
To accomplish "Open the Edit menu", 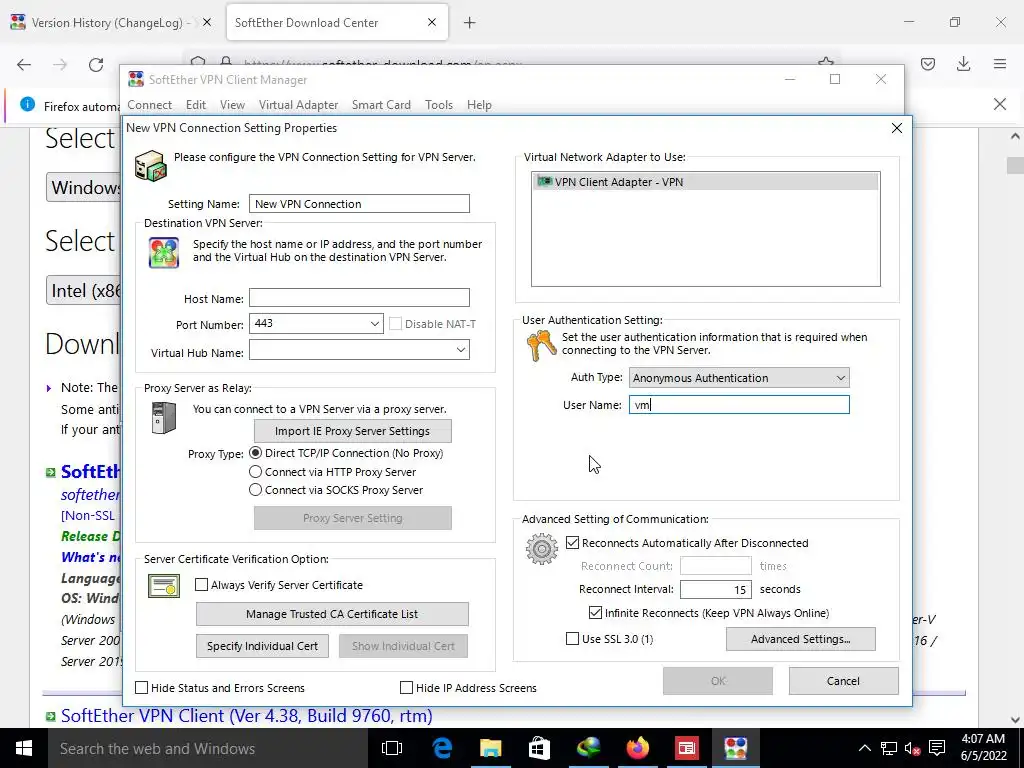I will [x=196, y=104].
